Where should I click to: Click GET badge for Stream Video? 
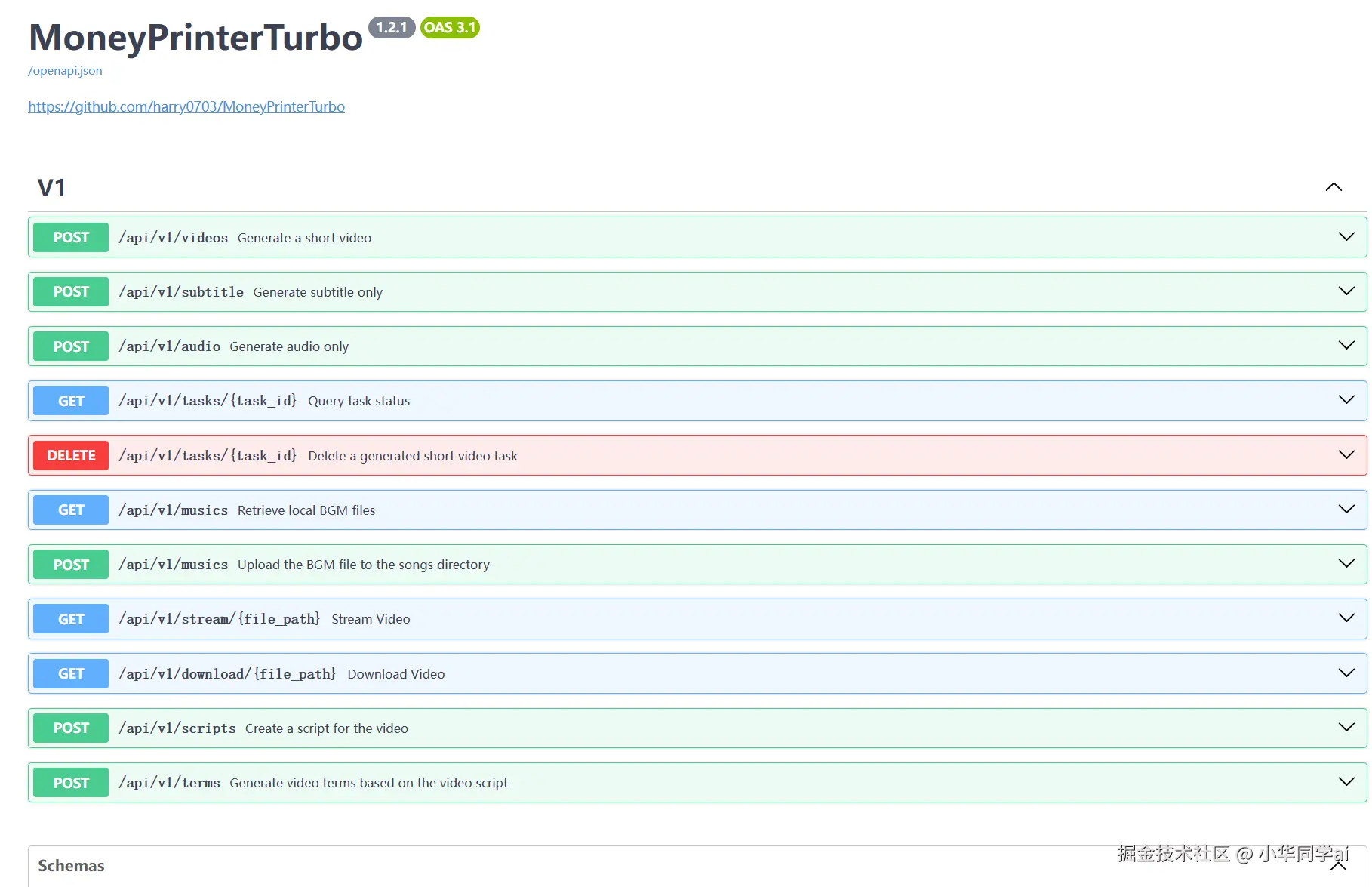(71, 619)
